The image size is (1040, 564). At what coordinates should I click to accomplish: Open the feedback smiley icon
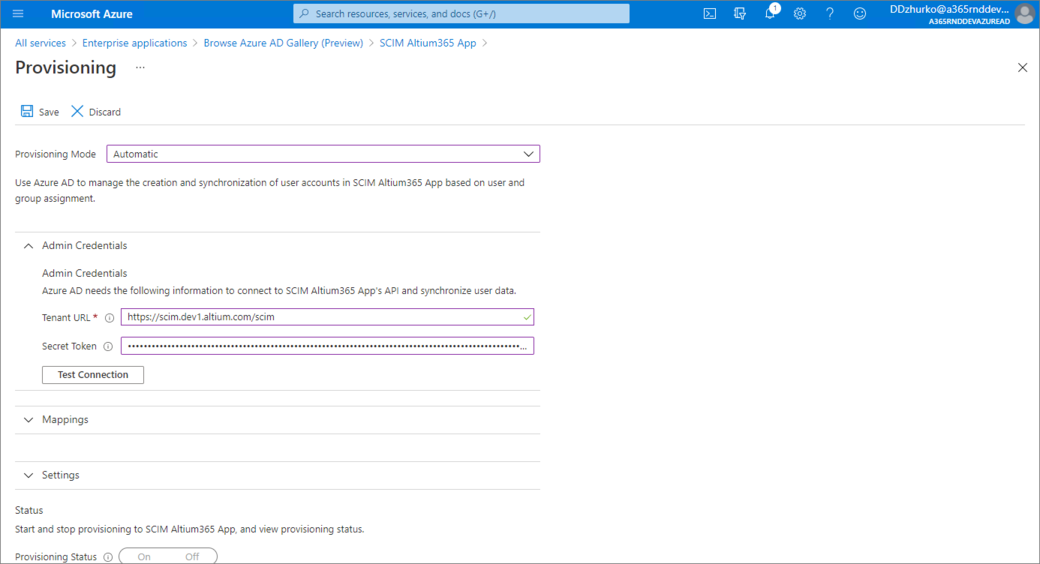[x=860, y=14]
